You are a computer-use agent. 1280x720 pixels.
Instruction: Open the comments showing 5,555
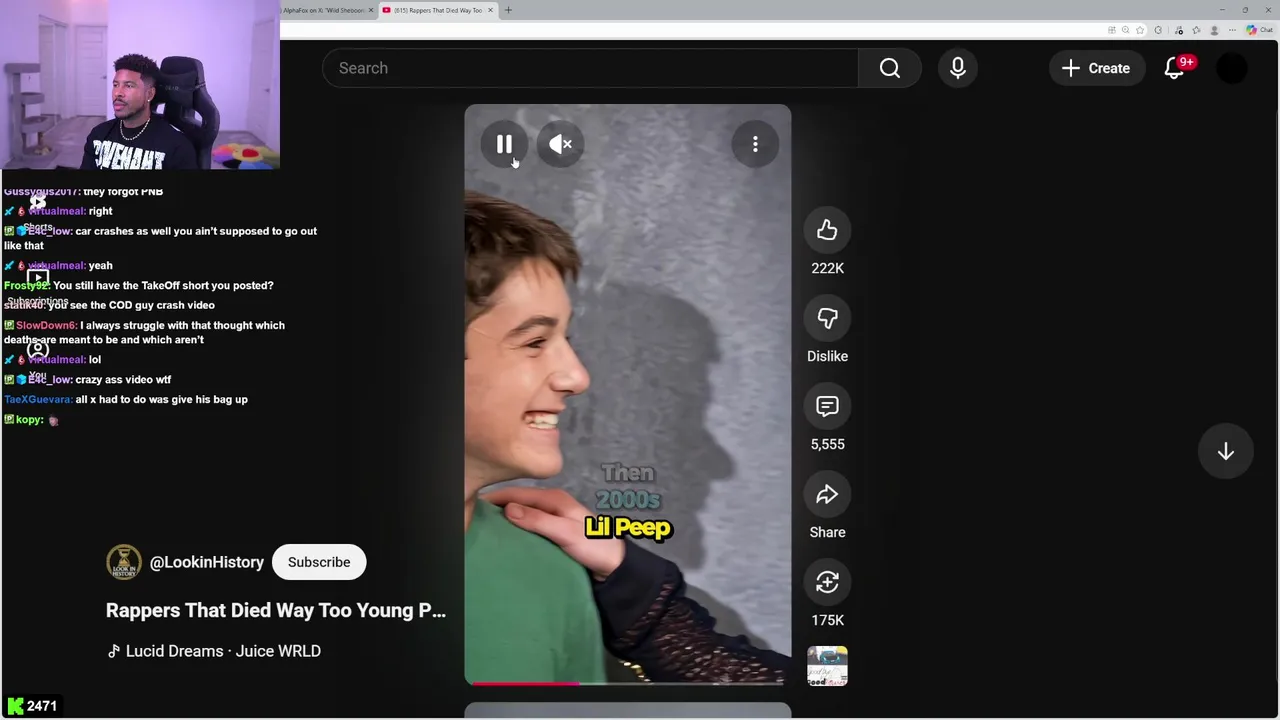(x=827, y=406)
